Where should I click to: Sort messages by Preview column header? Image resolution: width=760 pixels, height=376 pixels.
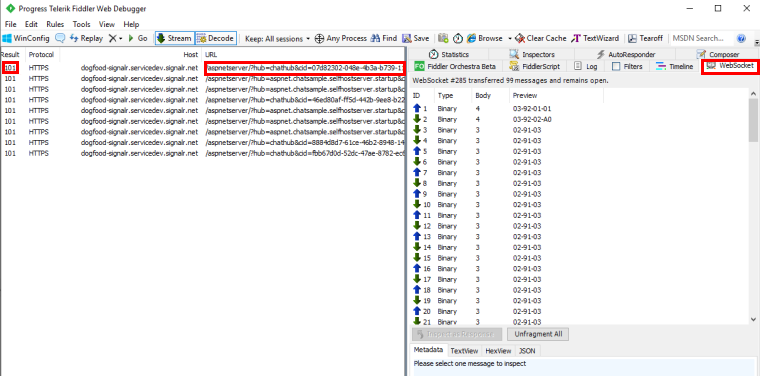pos(556,95)
